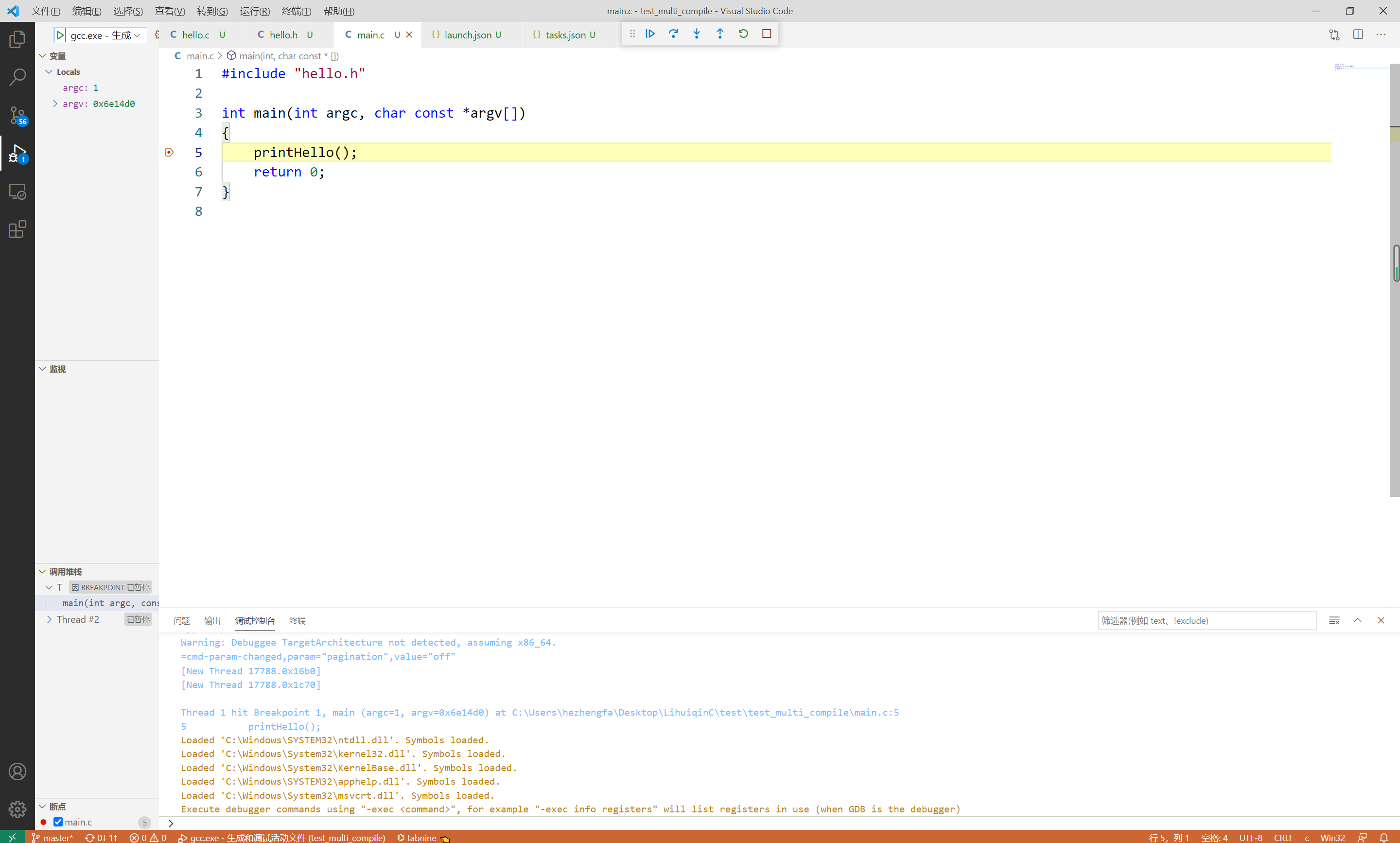Open the gcc.exe debug configuration dropdown
Image resolution: width=1400 pixels, height=843 pixels.
coord(138,35)
